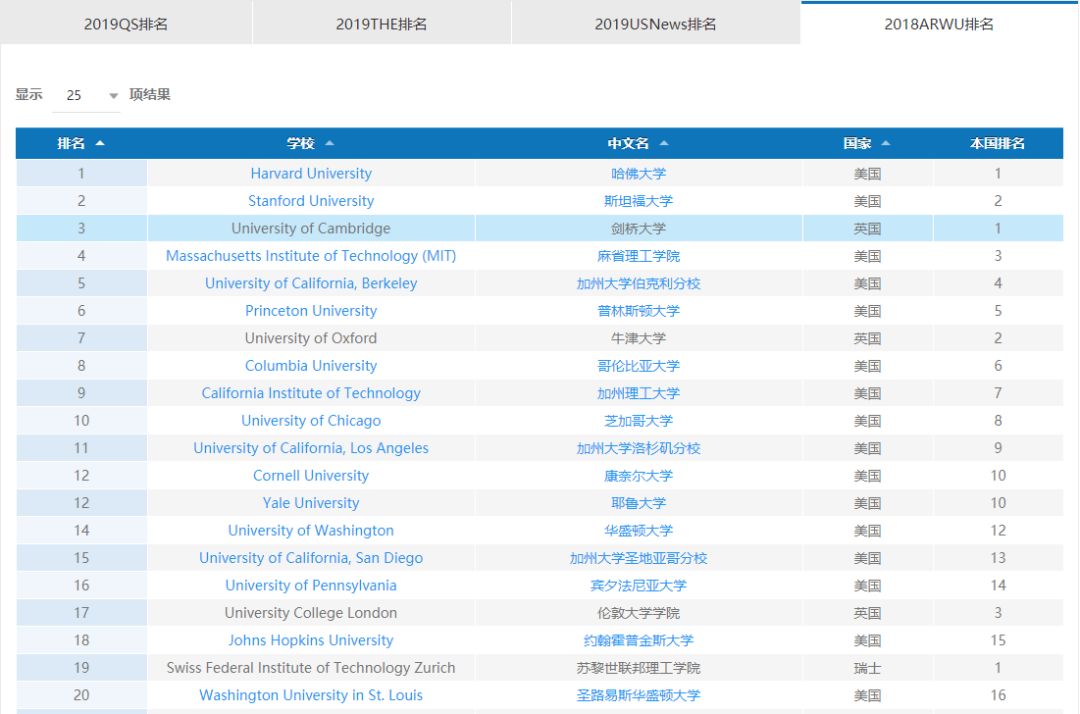Open the 芝加哥大学 link
This screenshot has height=714, width=1080.
click(638, 421)
